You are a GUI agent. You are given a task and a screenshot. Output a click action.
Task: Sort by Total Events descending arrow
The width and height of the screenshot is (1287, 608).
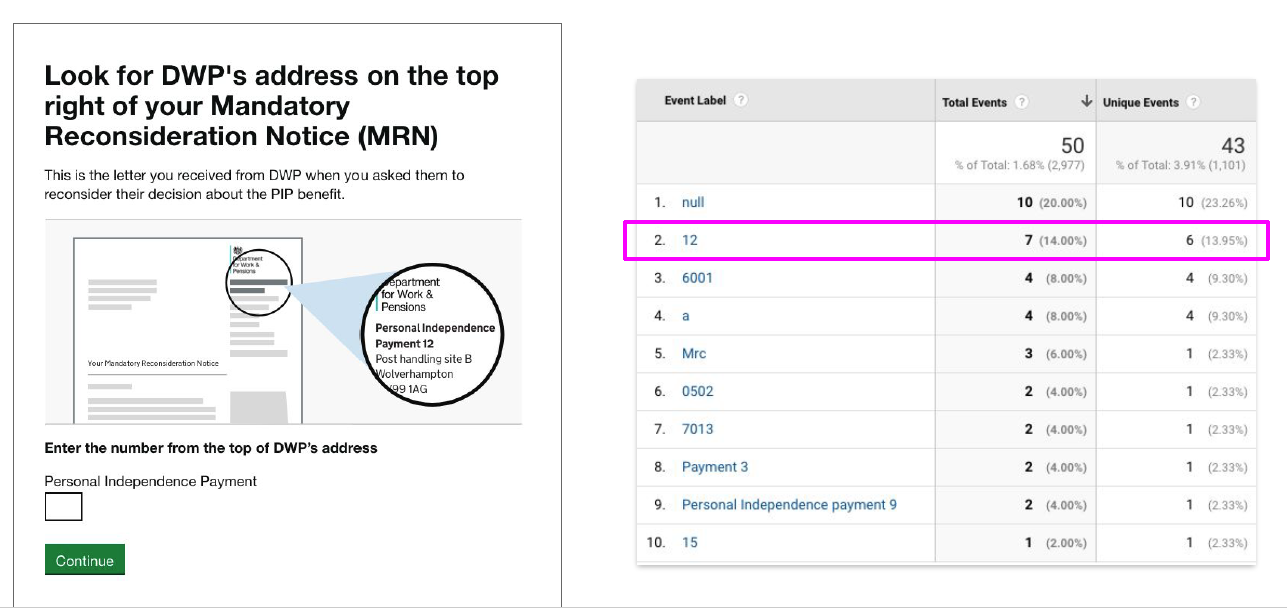(1086, 102)
